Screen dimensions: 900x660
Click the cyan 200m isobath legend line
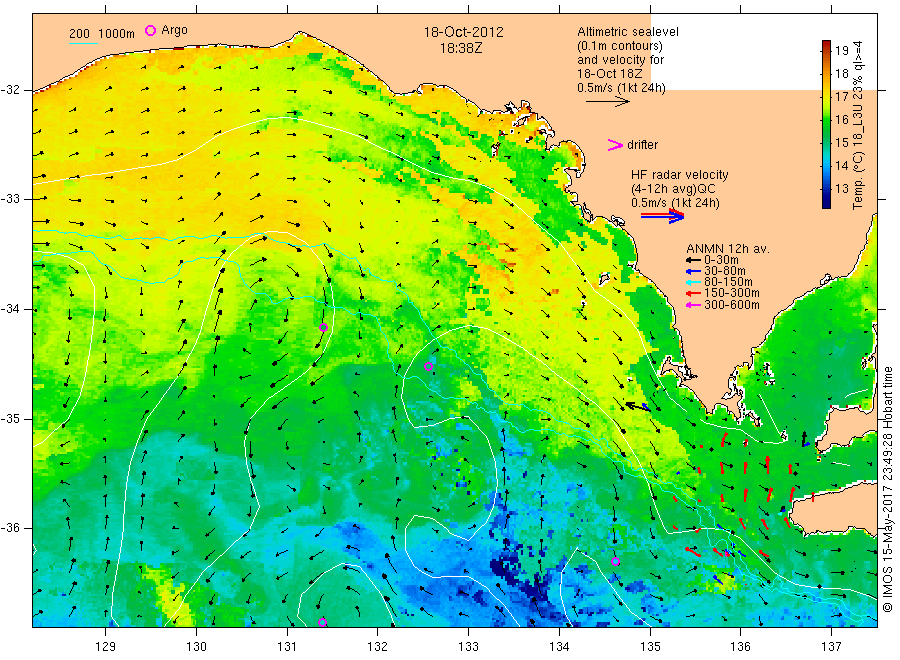tap(83, 43)
